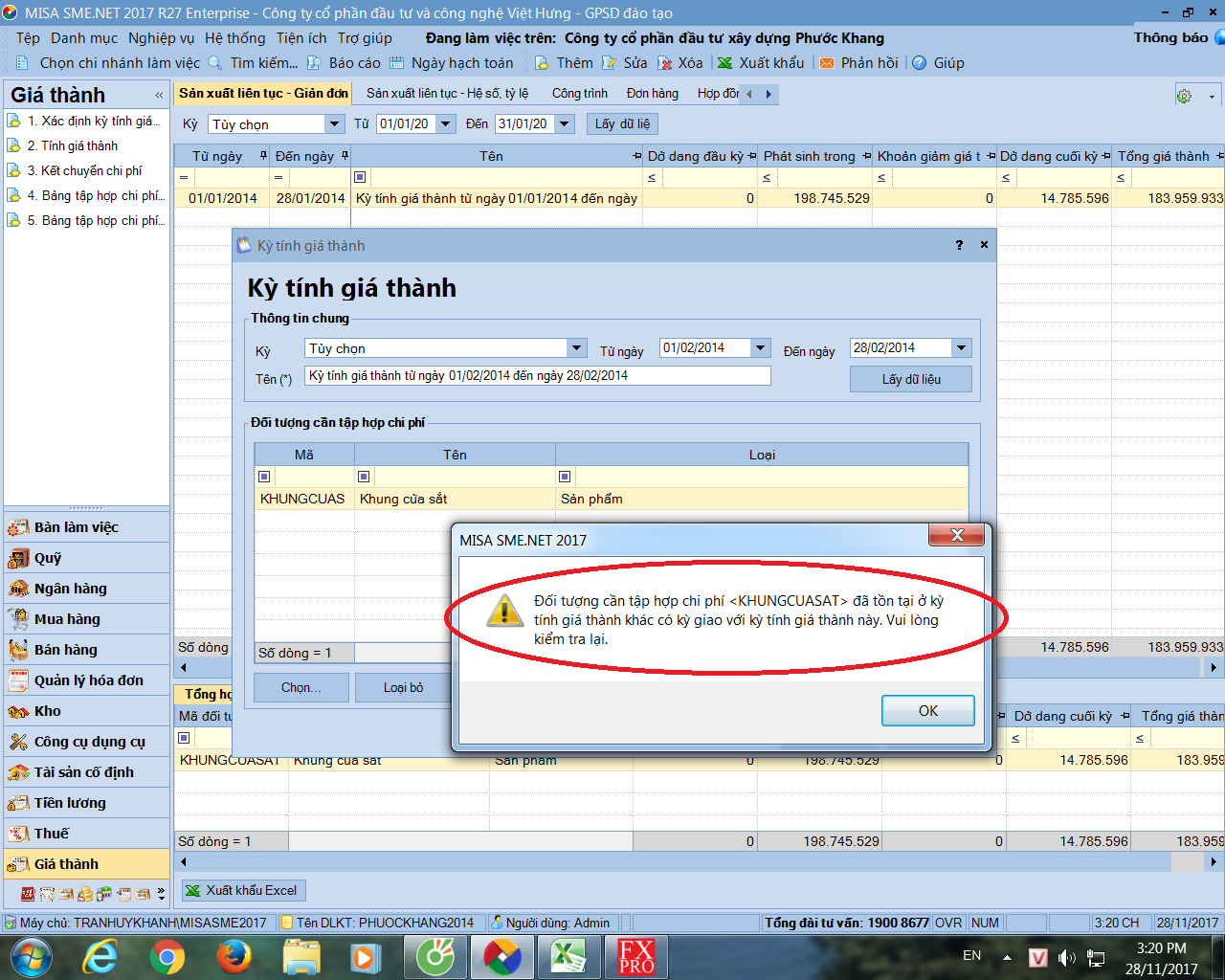Click Lấy dữ liệu button in the dialog
This screenshot has width=1225, height=980.
pyautogui.click(x=911, y=379)
